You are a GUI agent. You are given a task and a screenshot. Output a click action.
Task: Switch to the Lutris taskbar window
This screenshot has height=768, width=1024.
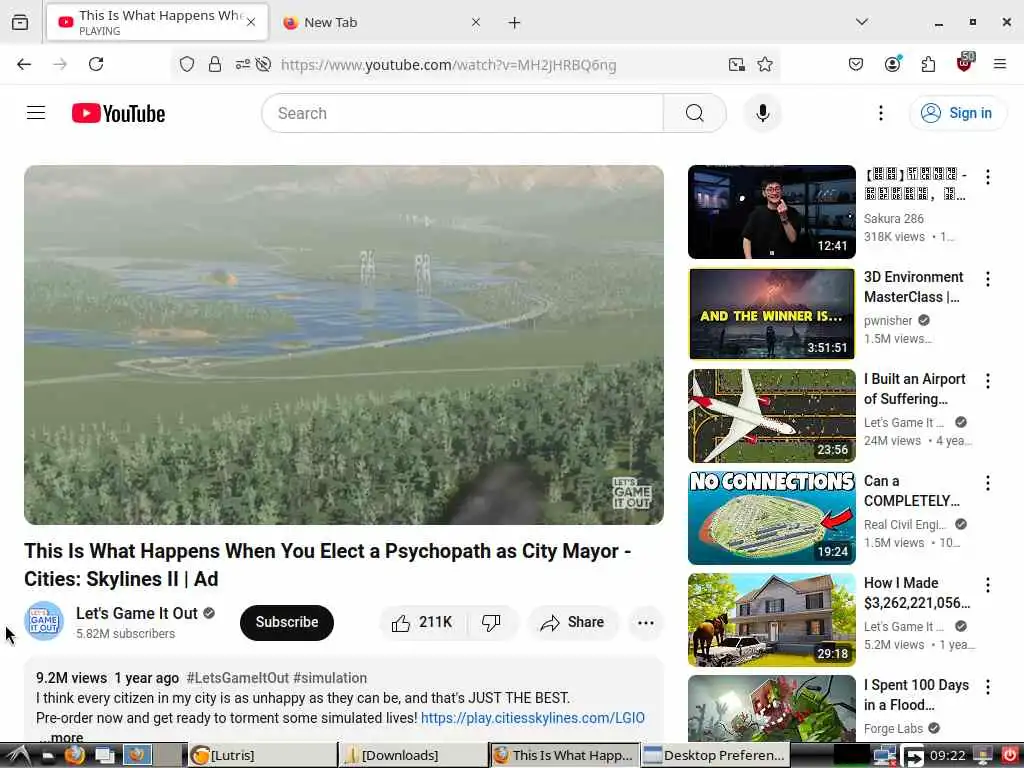point(263,756)
